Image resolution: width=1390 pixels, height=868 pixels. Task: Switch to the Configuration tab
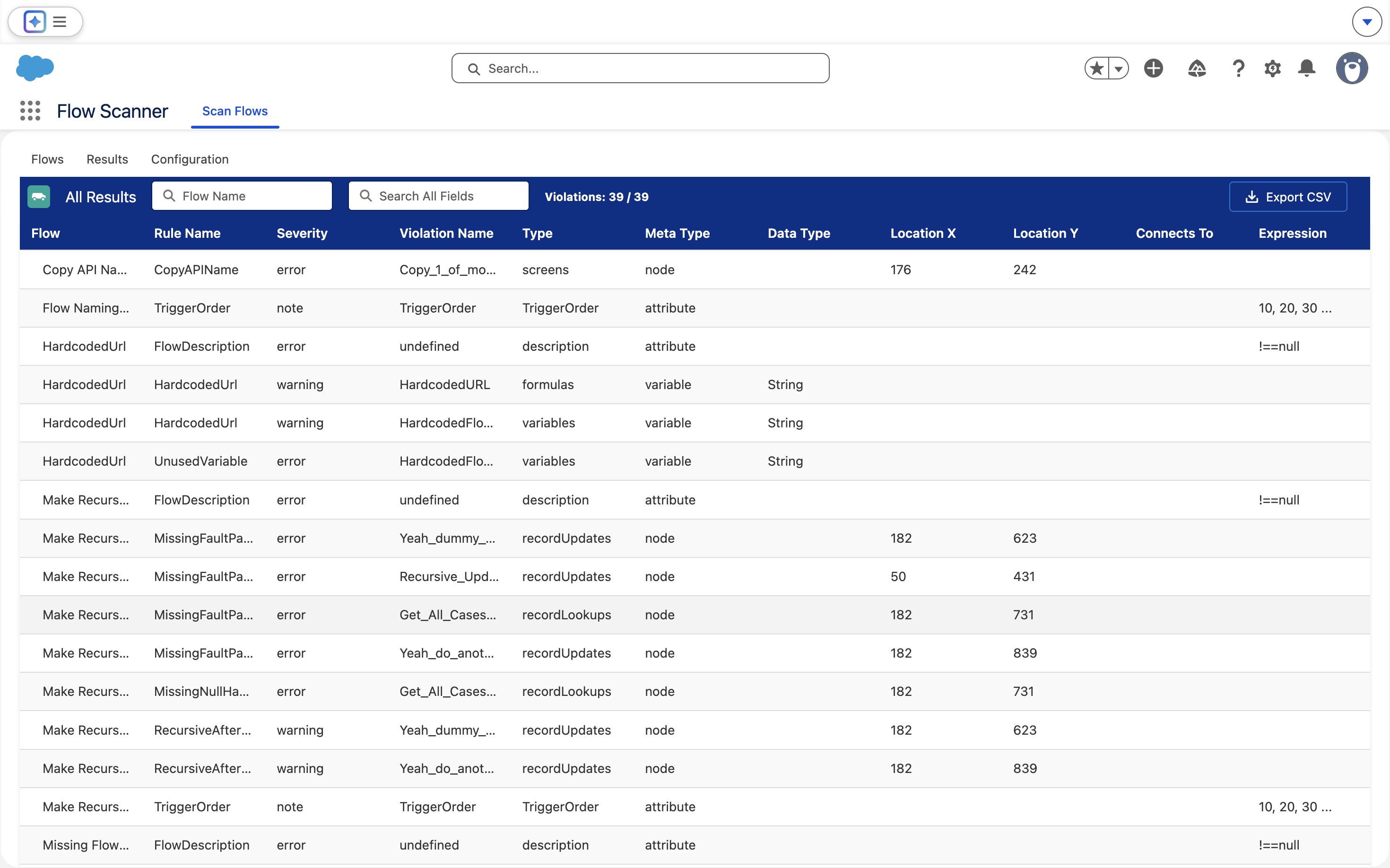[x=190, y=159]
